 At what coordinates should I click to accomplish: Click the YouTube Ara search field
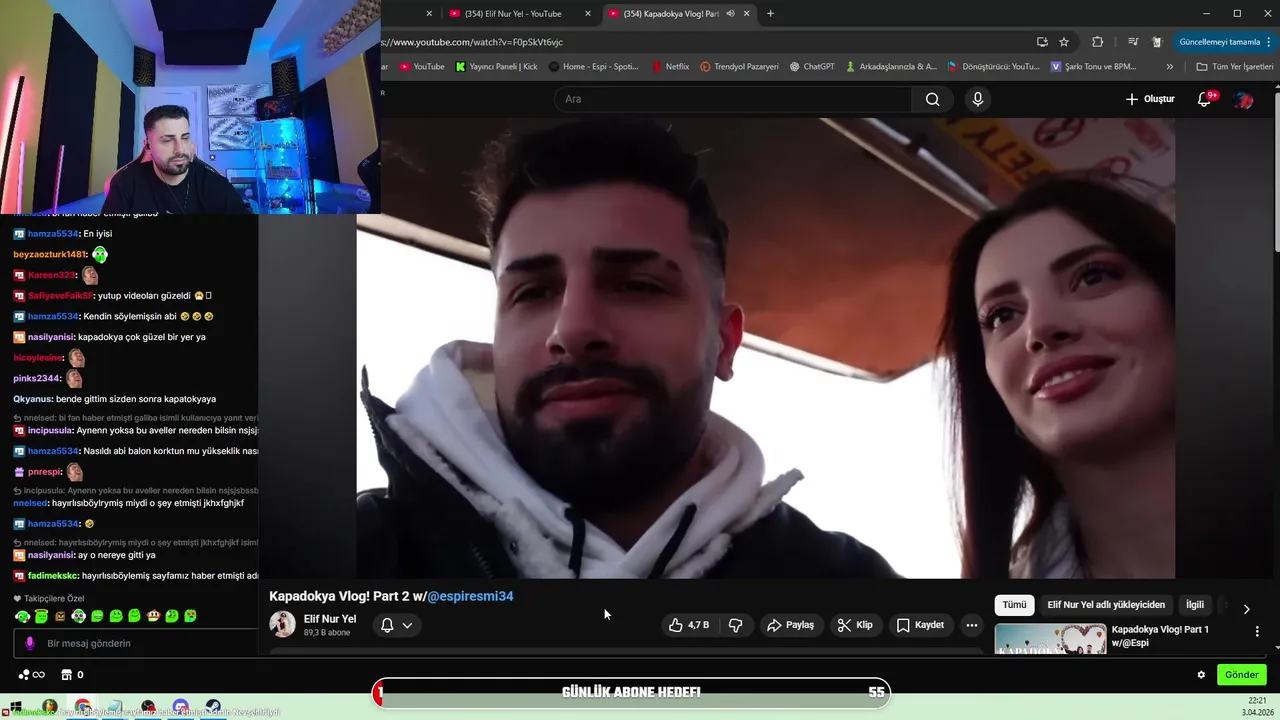coord(733,99)
